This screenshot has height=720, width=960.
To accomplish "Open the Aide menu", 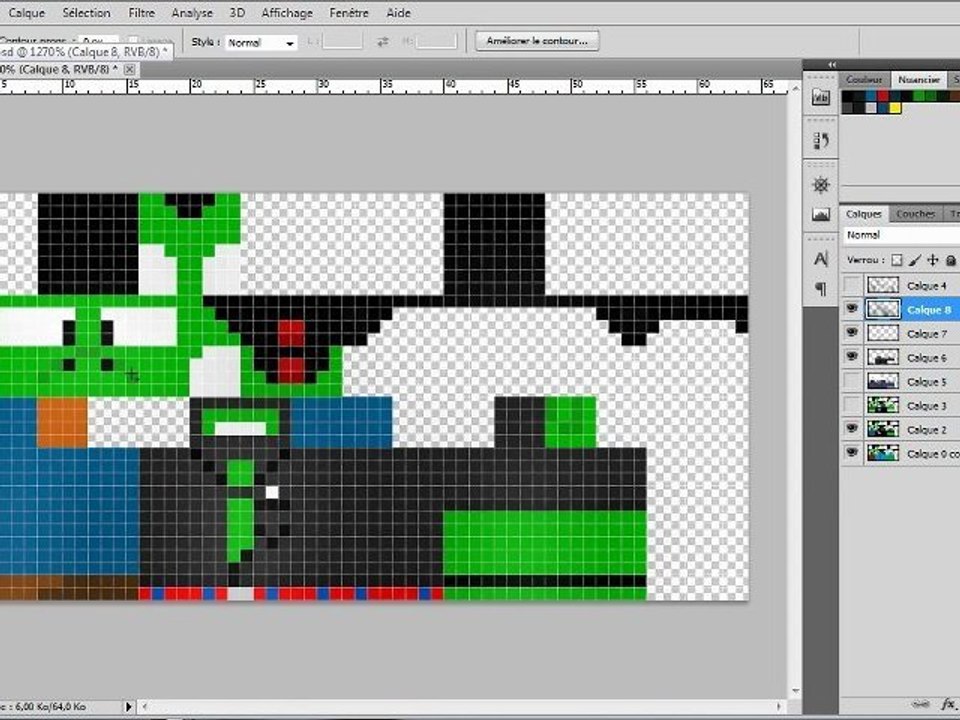I will (x=399, y=13).
